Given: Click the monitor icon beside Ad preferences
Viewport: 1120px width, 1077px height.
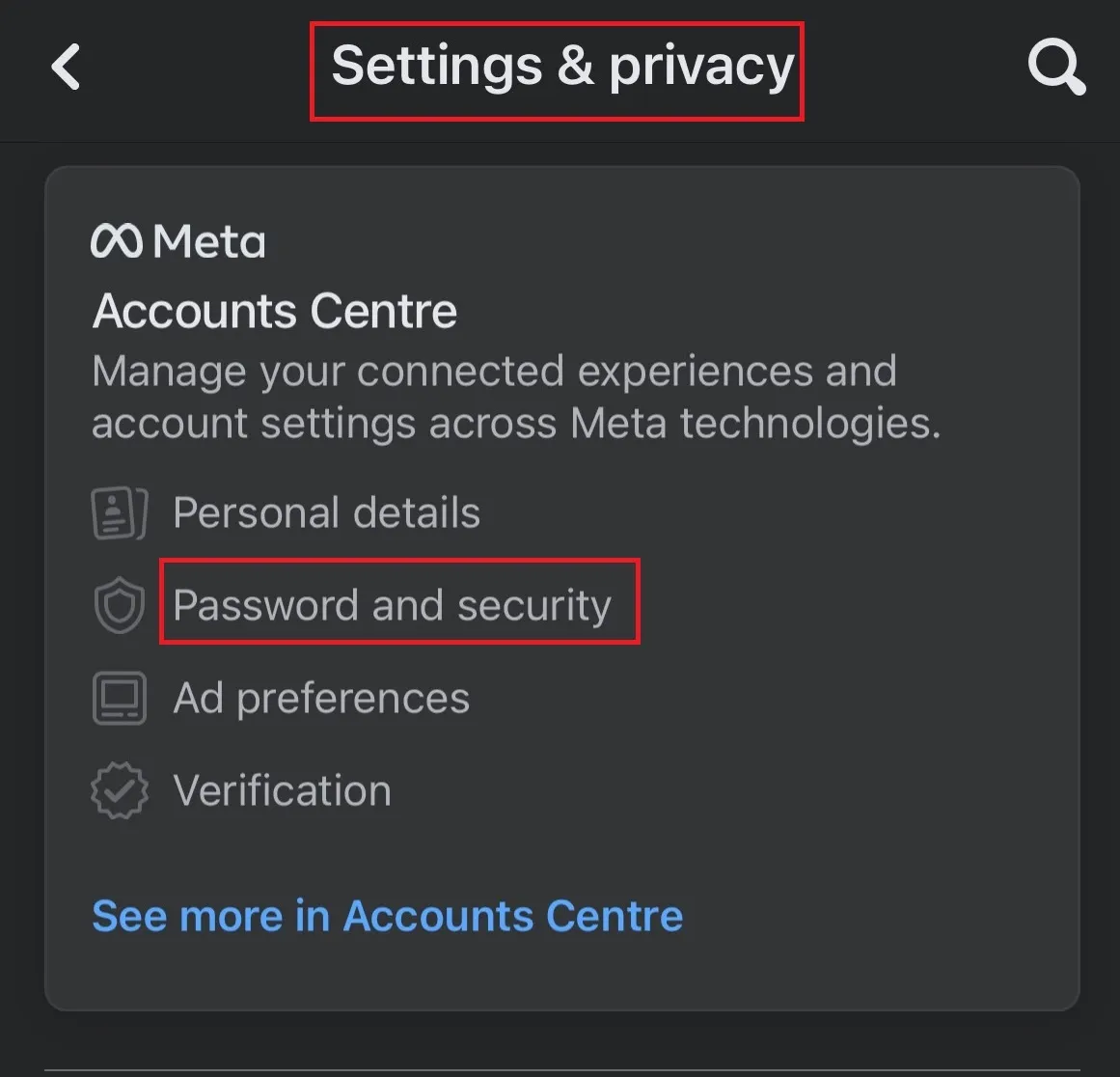Looking at the screenshot, I should tap(119, 698).
